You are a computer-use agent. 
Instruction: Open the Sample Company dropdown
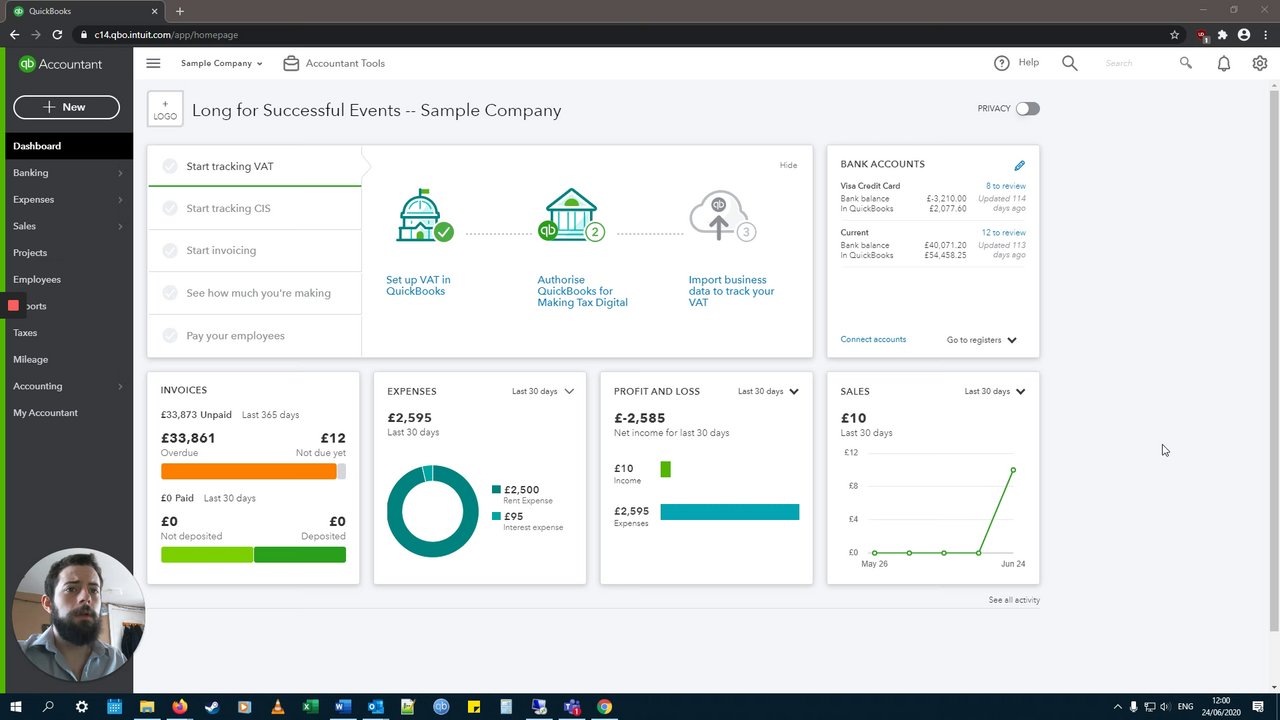point(221,63)
